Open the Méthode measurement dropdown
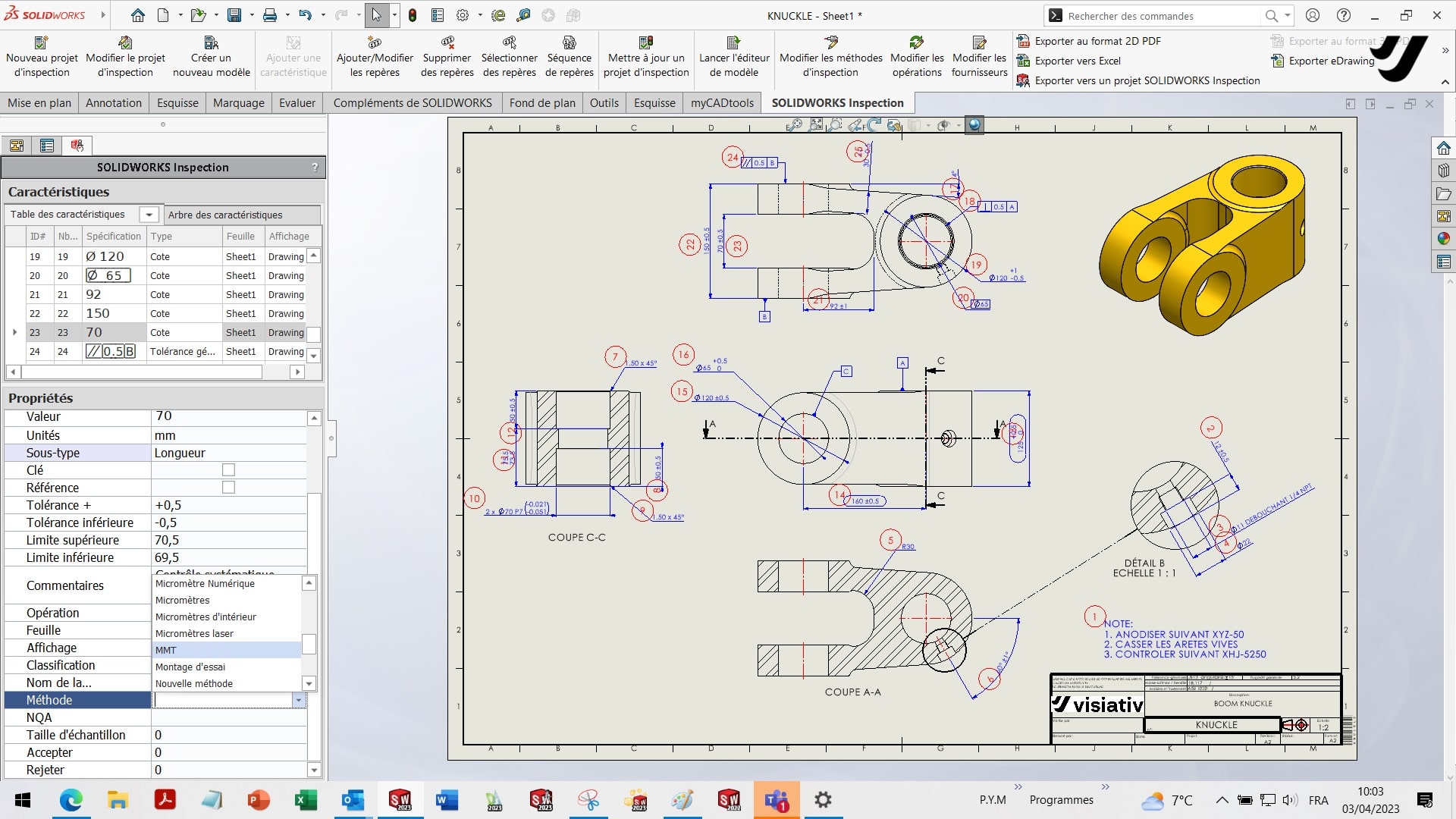Viewport: 1456px width, 819px height. pos(300,700)
